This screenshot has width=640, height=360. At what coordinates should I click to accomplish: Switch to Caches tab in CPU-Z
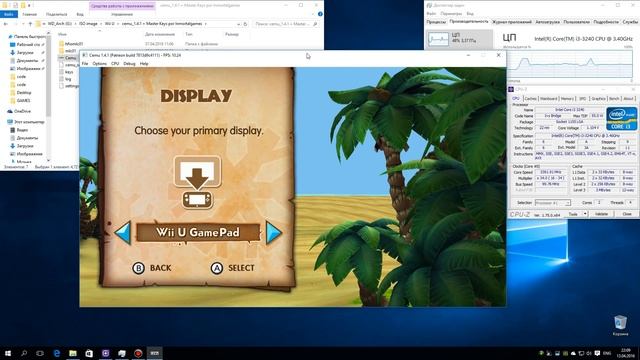(x=530, y=99)
